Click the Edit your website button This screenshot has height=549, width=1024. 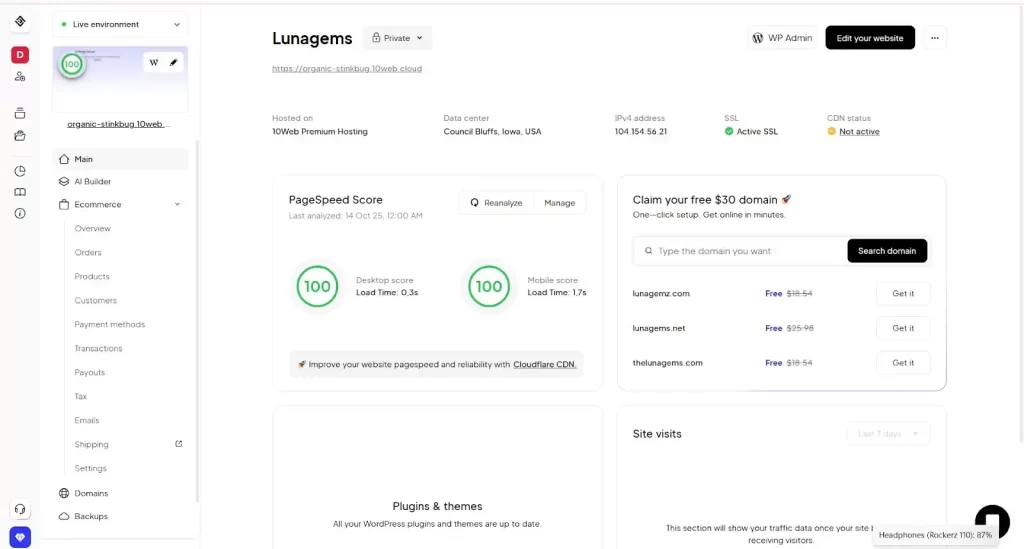(x=869, y=38)
